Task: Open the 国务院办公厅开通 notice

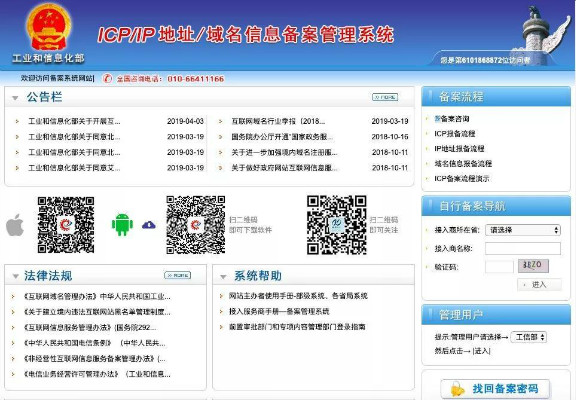Action: point(282,137)
